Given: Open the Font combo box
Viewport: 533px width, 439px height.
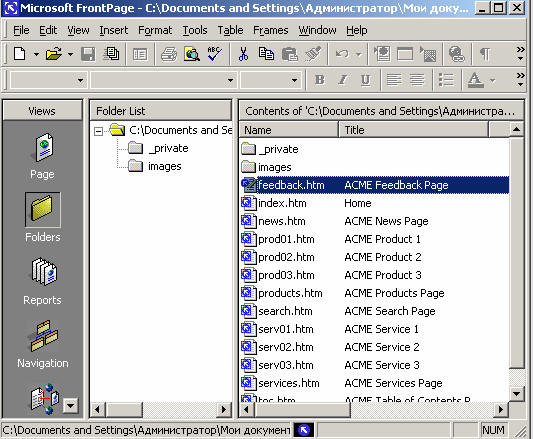Looking at the screenshot, I should [x=163, y=80].
